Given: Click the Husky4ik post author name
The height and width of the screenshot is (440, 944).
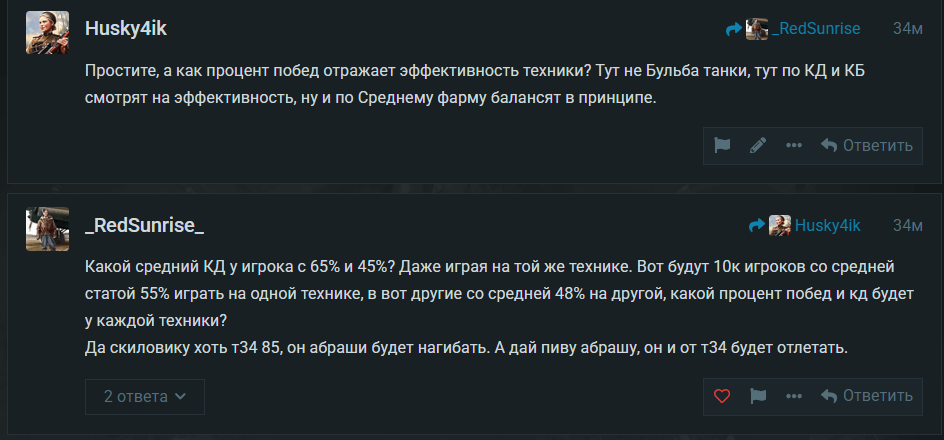Looking at the screenshot, I should pyautogui.click(x=126, y=28).
